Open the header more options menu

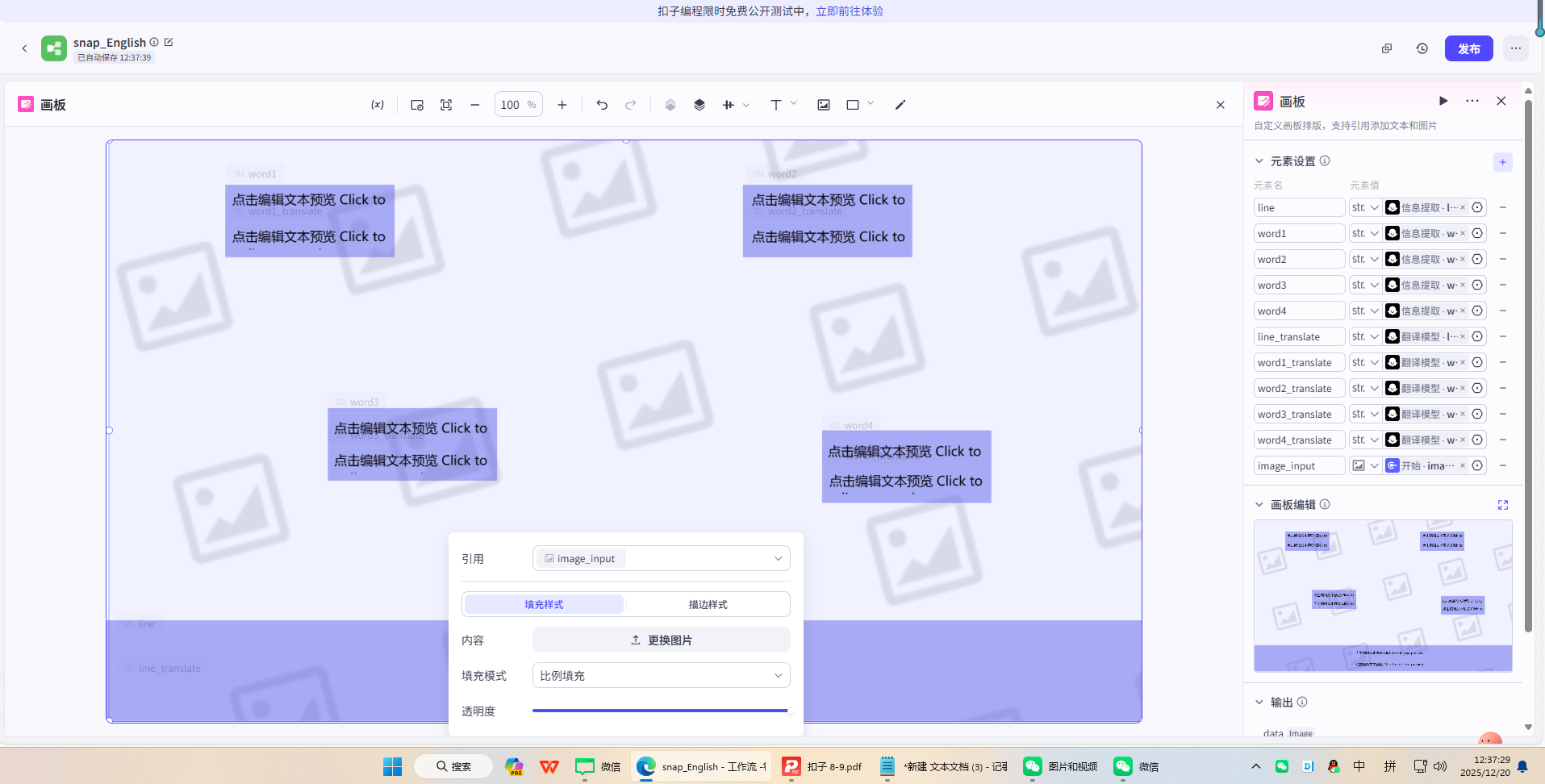tap(1516, 48)
